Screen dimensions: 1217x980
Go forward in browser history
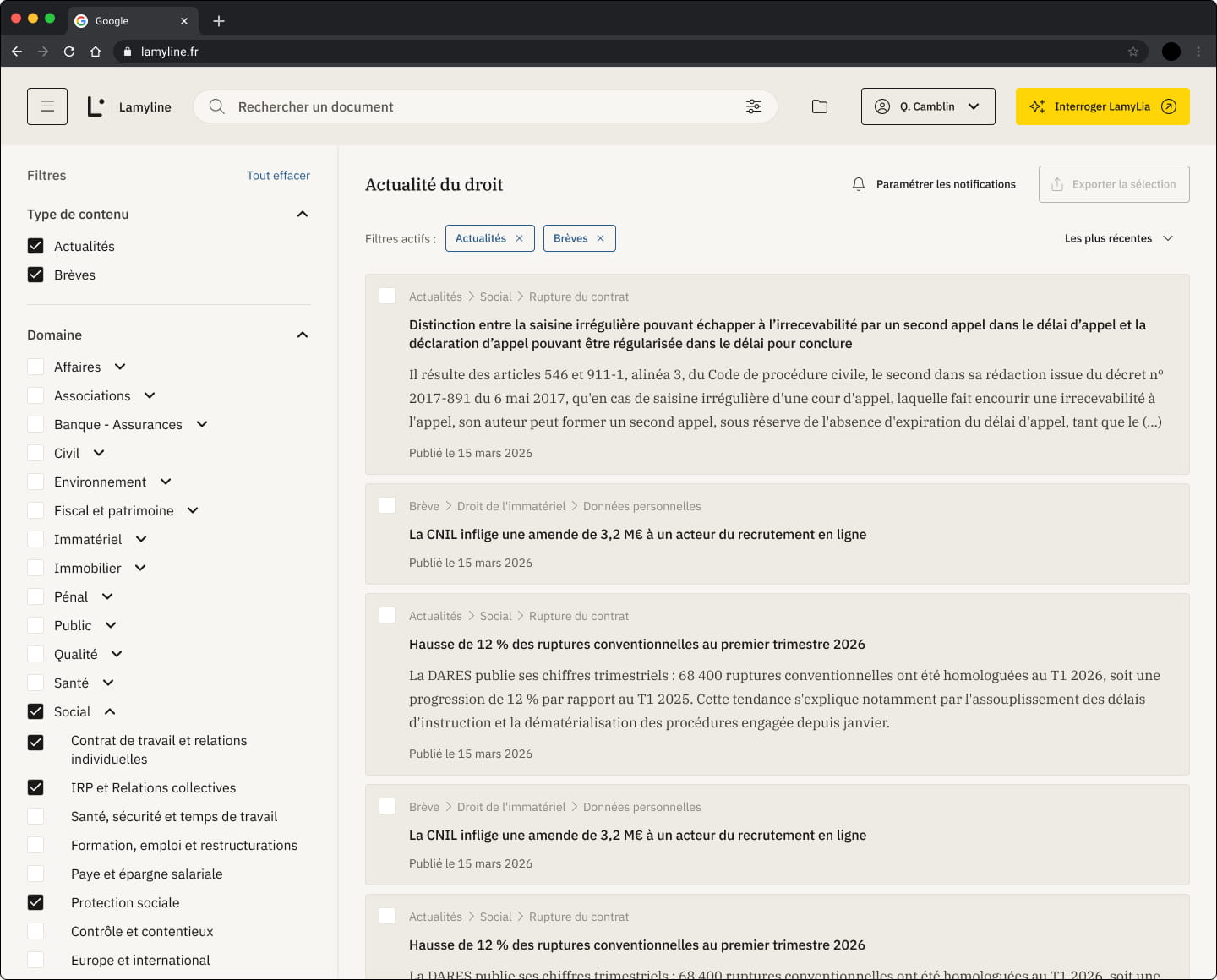[x=43, y=52]
